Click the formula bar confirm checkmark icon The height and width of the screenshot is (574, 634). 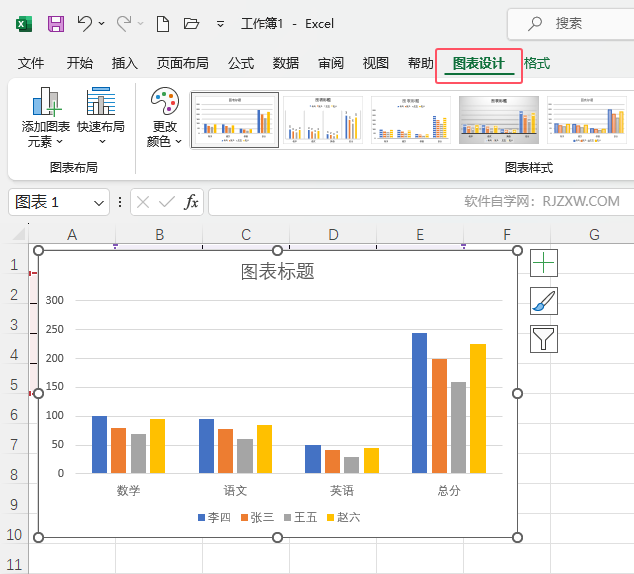(x=167, y=202)
